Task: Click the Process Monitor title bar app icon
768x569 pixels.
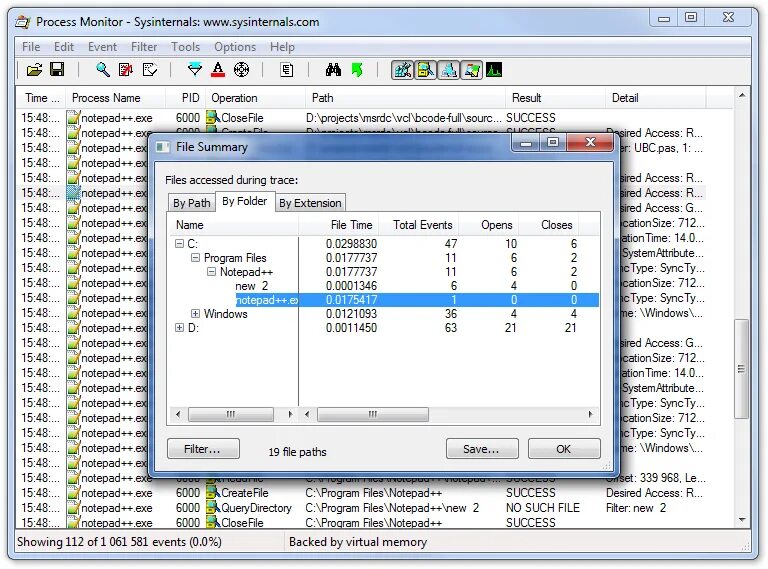Action: click(x=23, y=22)
